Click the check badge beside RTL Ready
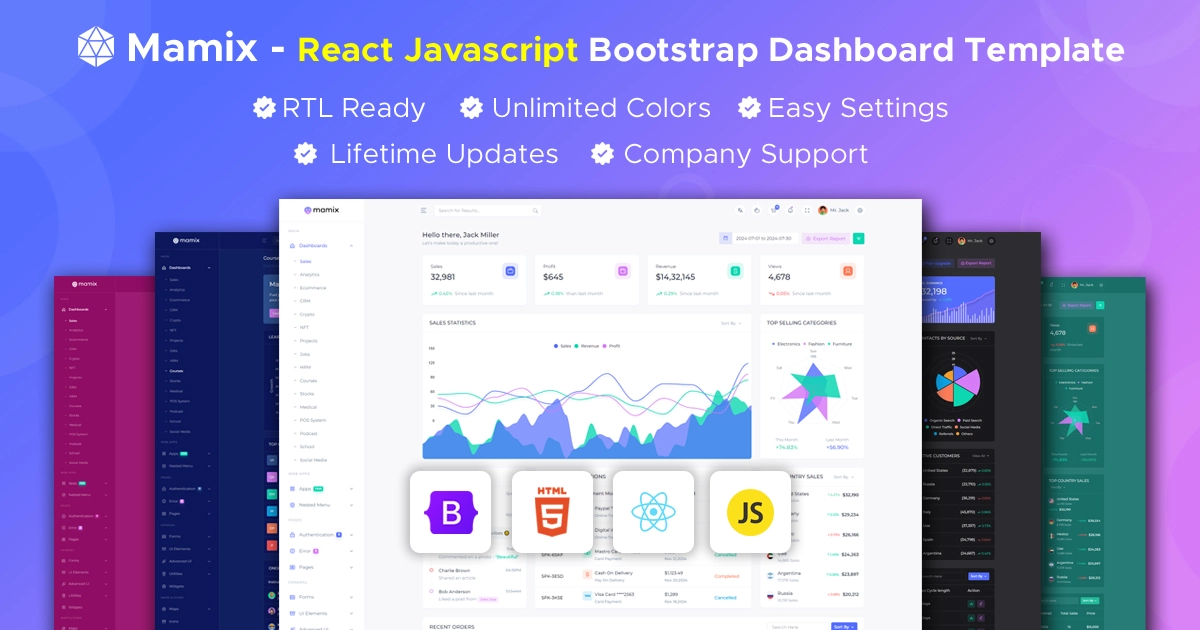Viewport: 1200px width, 630px height. point(264,107)
